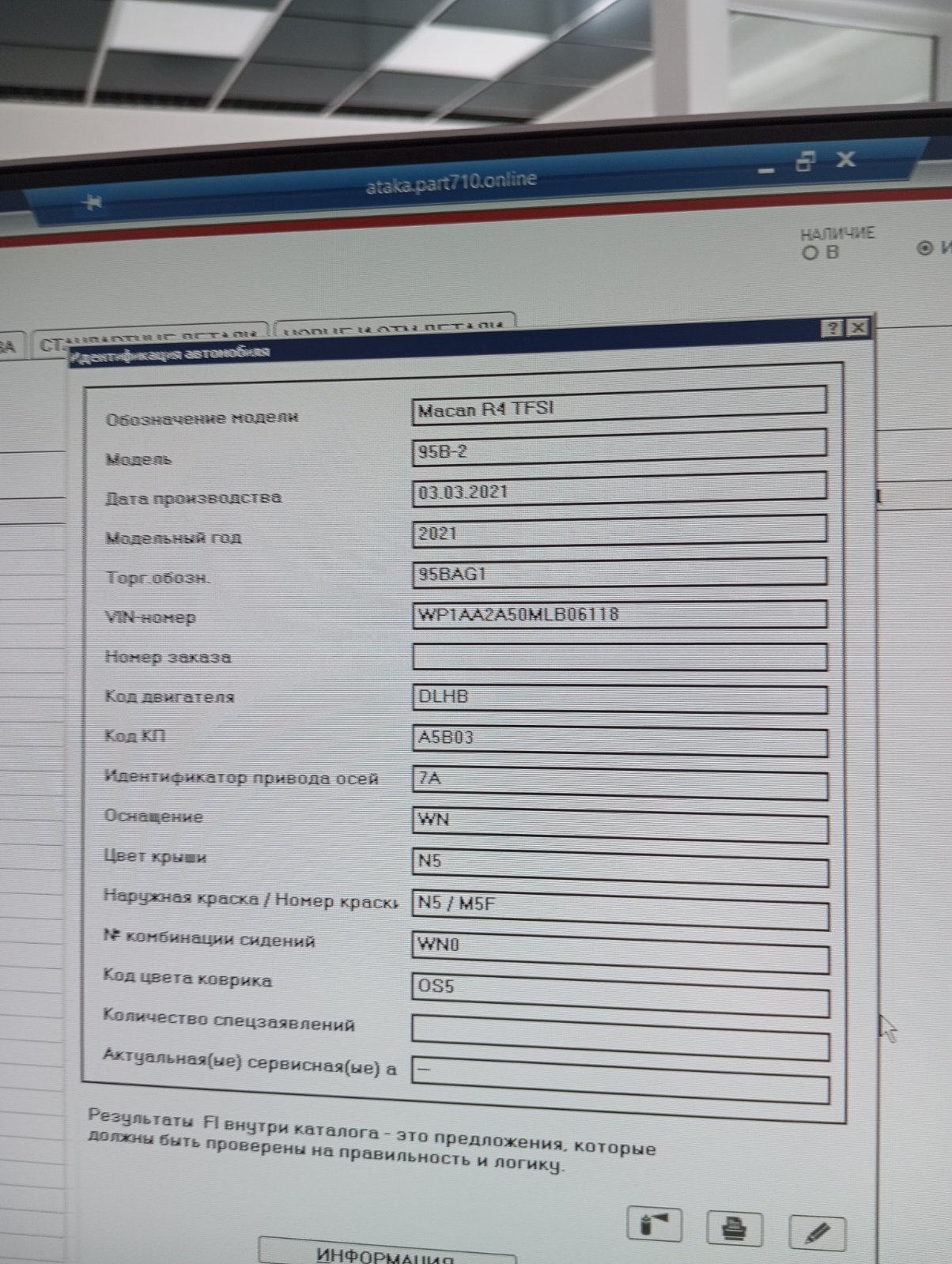Click the VIN number field WP1AA2A50MLB06118
The width and height of the screenshot is (952, 1264).
(619, 614)
